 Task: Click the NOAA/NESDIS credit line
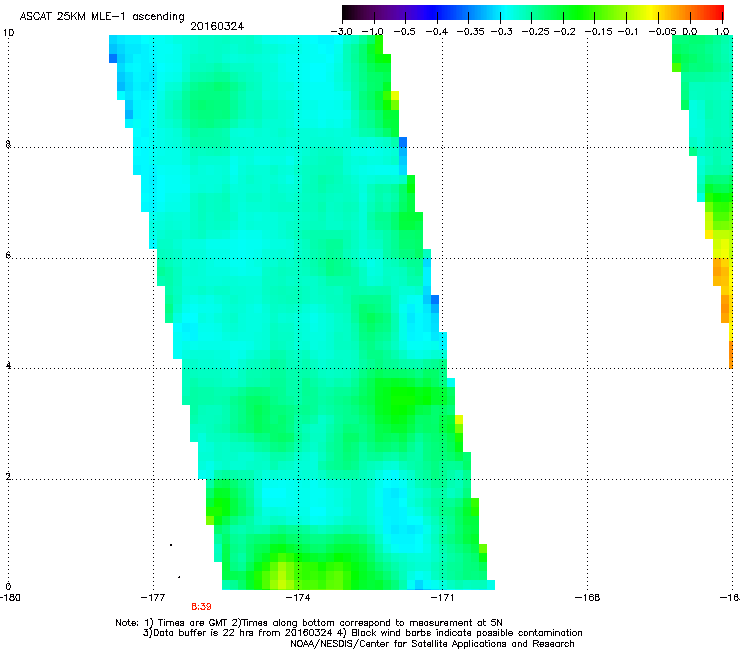[x=432, y=644]
